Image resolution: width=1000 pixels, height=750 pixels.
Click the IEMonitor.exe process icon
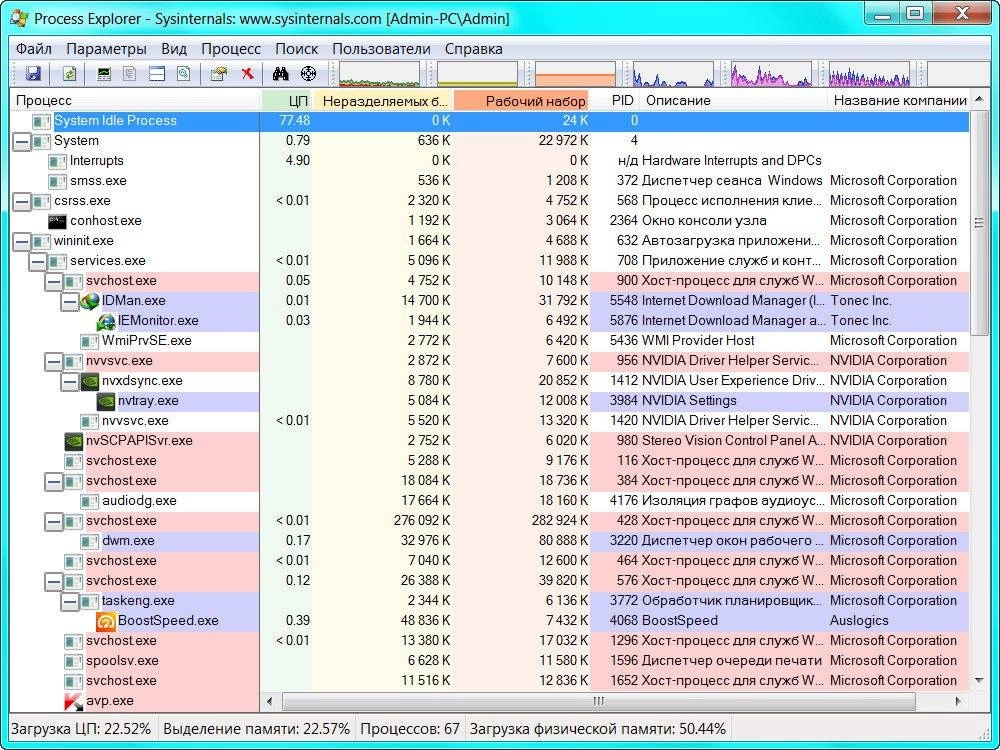pos(106,321)
